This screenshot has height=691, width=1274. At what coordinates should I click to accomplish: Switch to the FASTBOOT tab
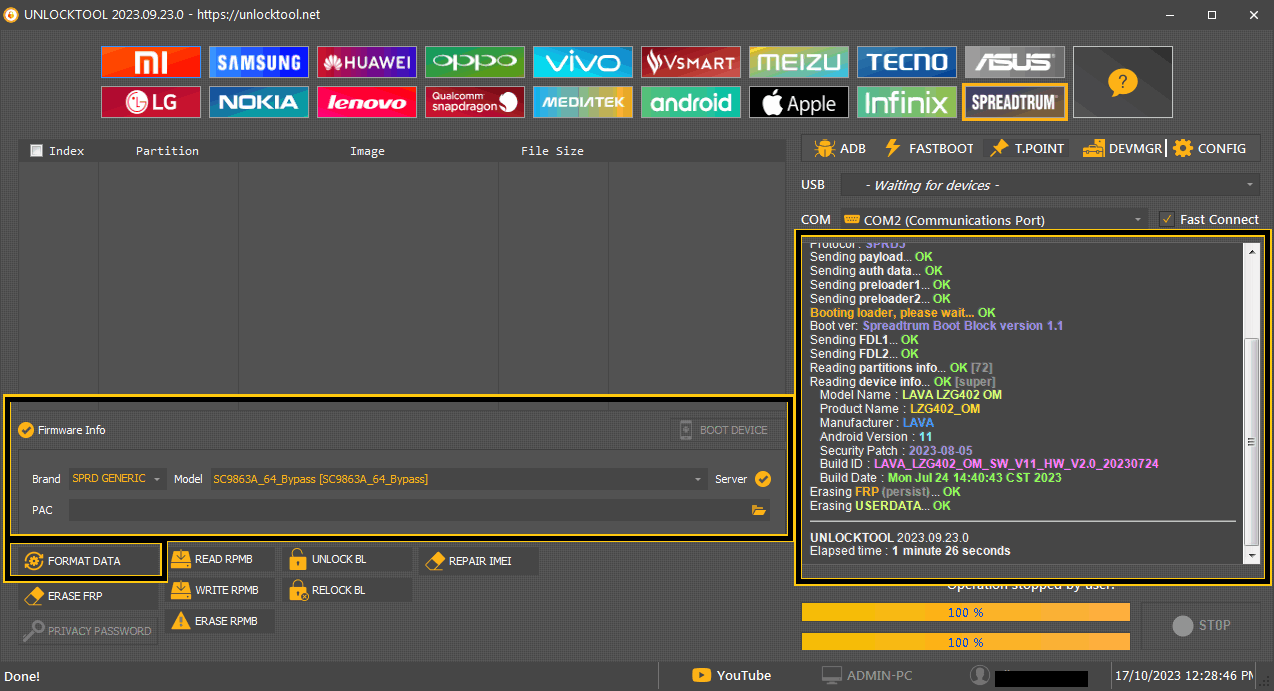tap(928, 148)
